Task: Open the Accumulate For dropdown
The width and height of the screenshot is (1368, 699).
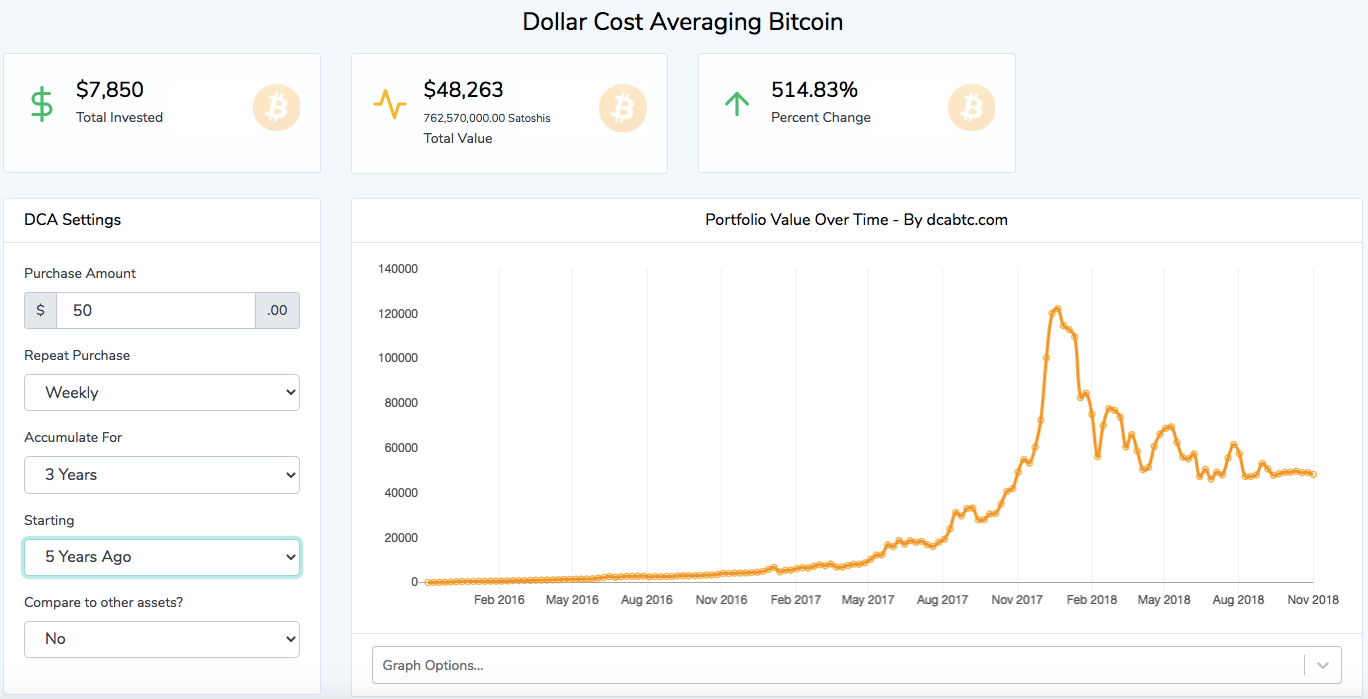Action: coord(162,475)
